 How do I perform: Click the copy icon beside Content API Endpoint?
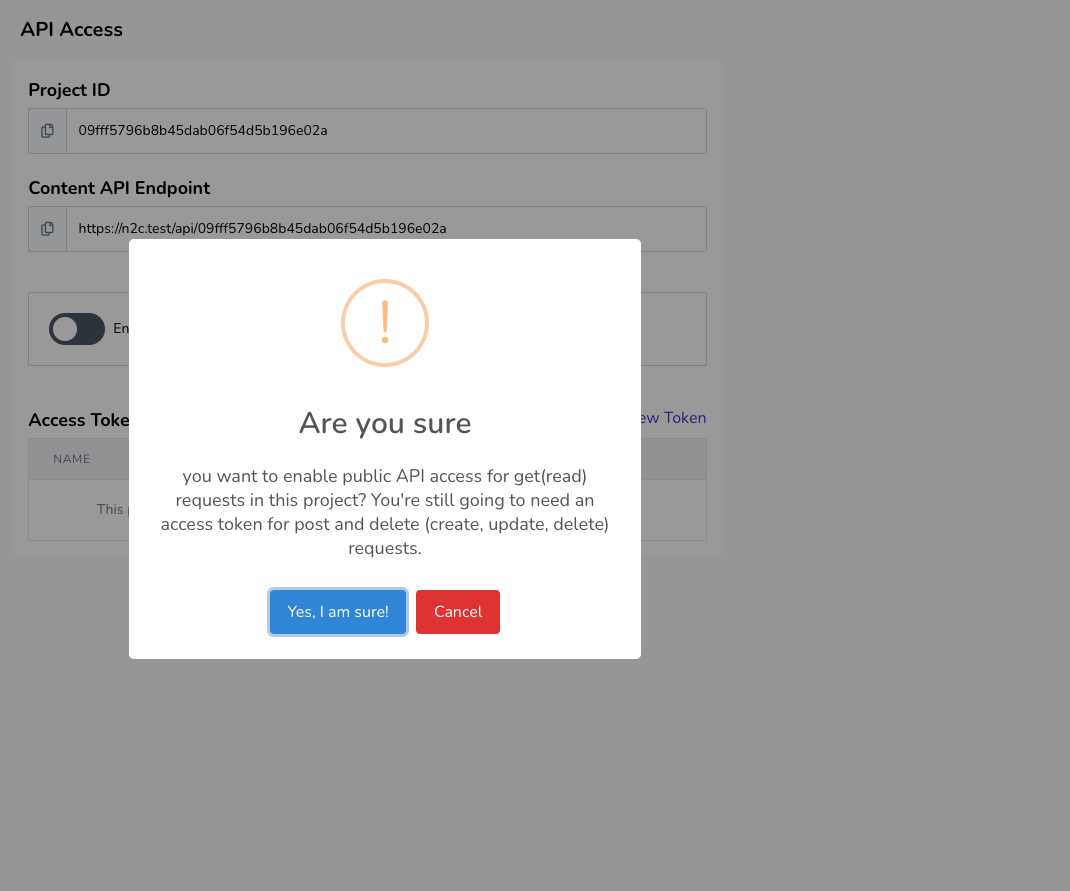[47, 229]
